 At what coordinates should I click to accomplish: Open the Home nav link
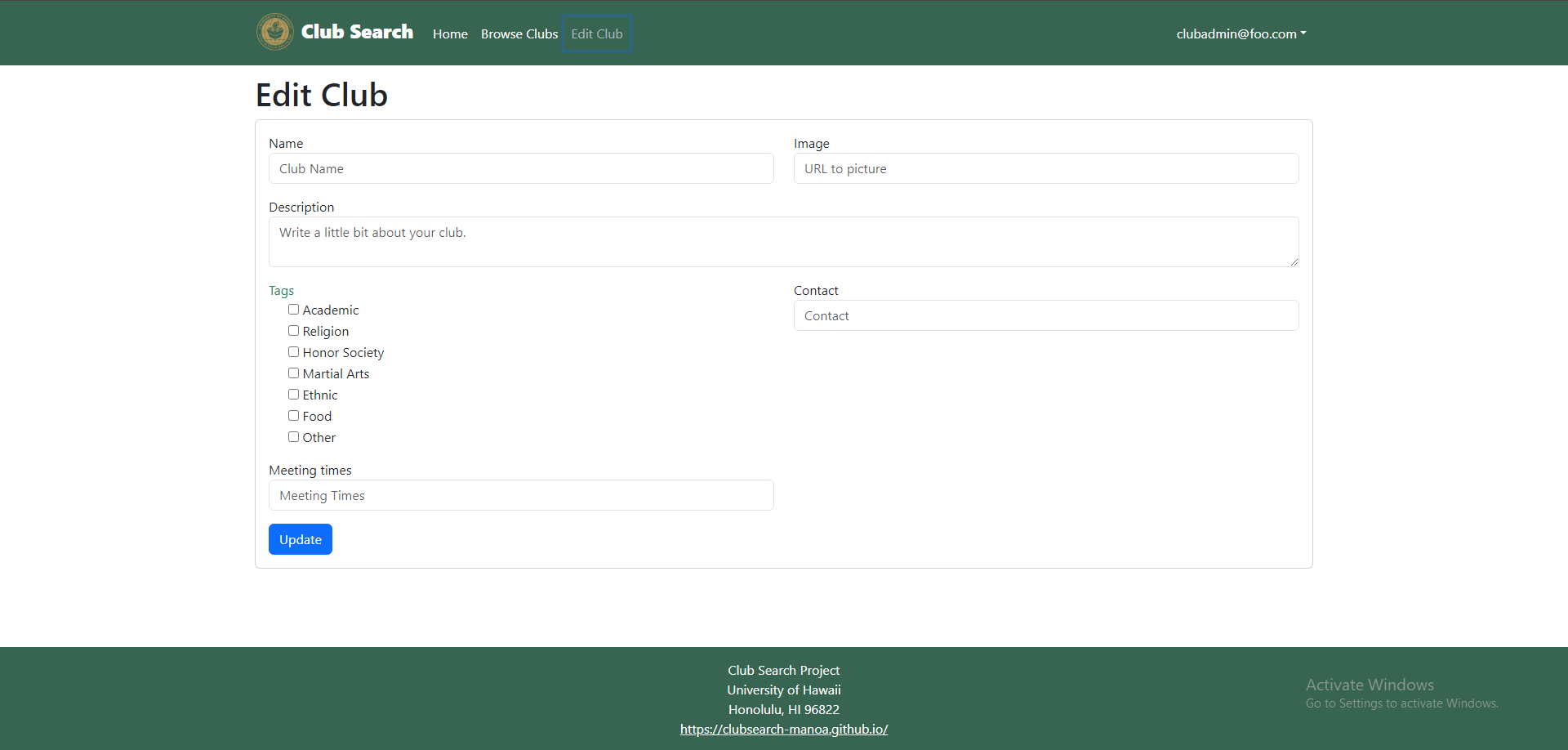(x=450, y=33)
